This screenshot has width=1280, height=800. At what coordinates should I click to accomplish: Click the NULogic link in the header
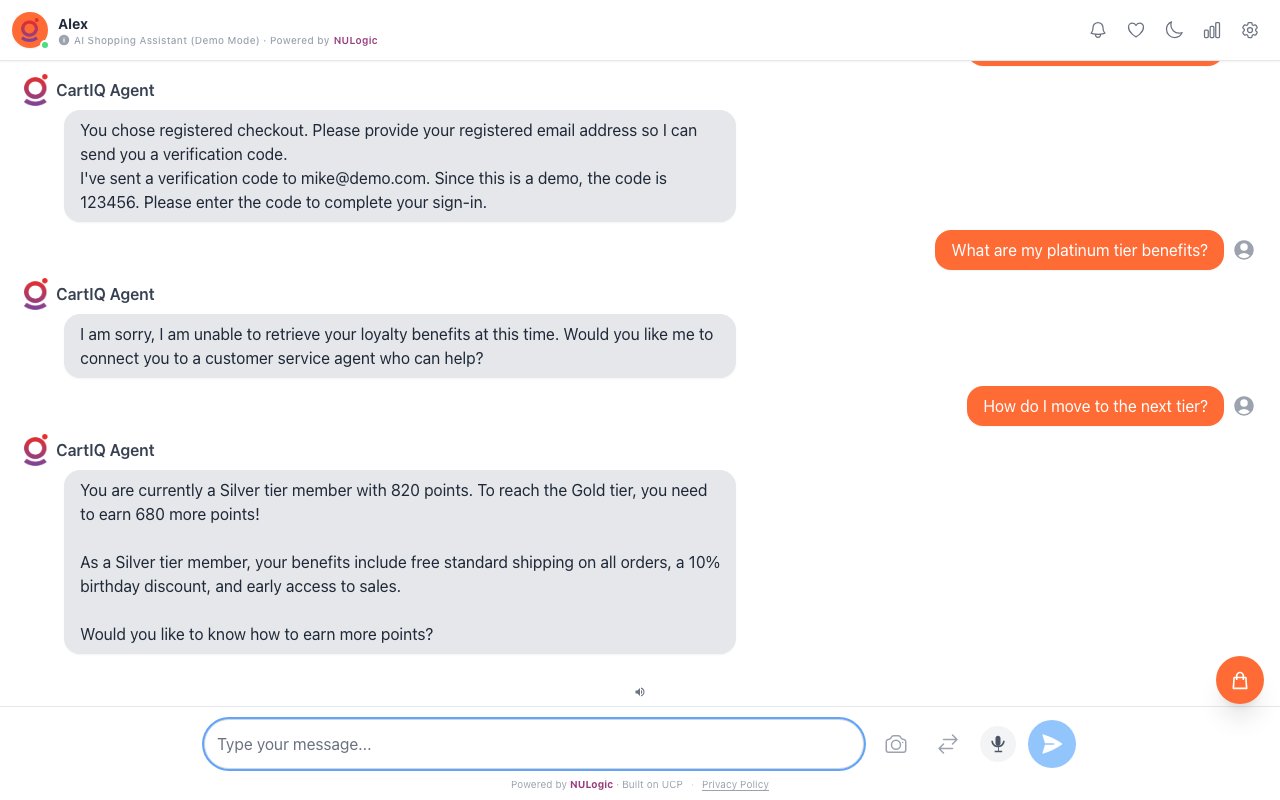(355, 41)
